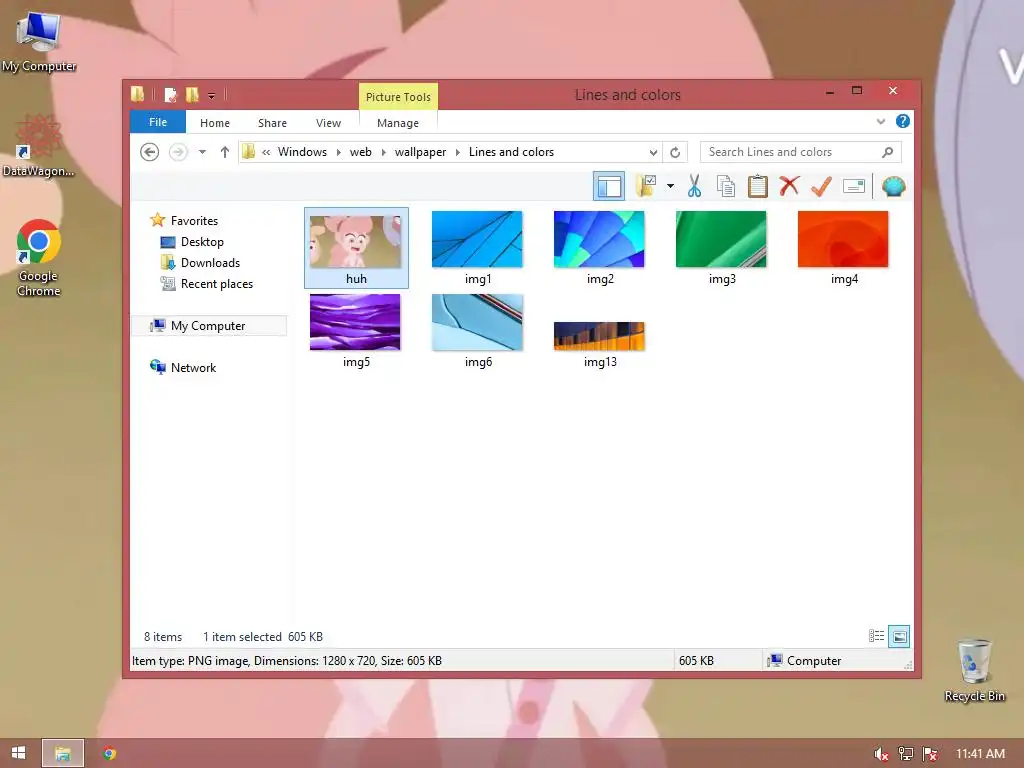Viewport: 1024px width, 768px height.
Task: Click the Classic Shell seashell settings icon
Action: [x=893, y=186]
